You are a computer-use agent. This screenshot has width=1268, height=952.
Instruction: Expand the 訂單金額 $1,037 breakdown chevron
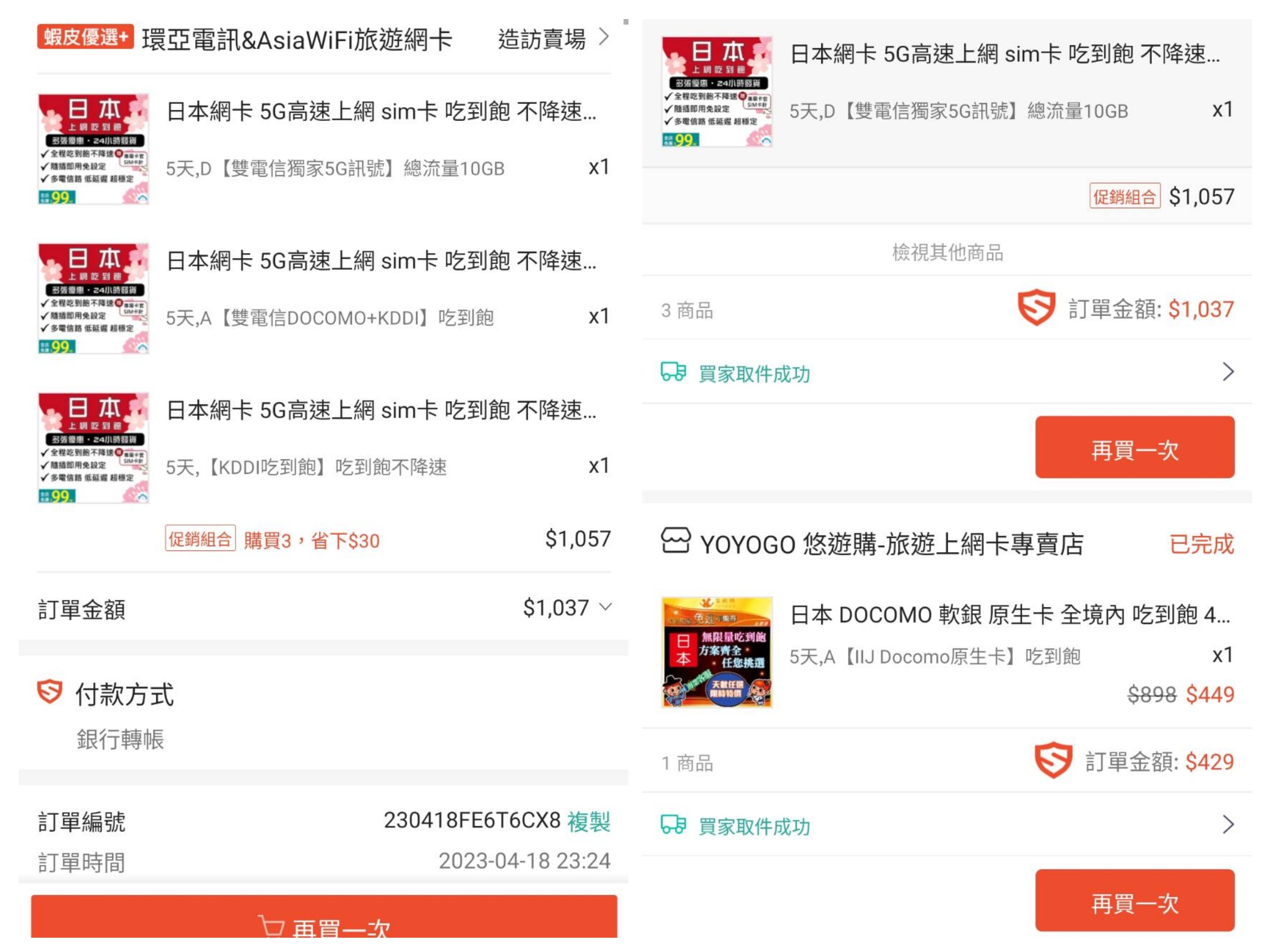click(605, 607)
